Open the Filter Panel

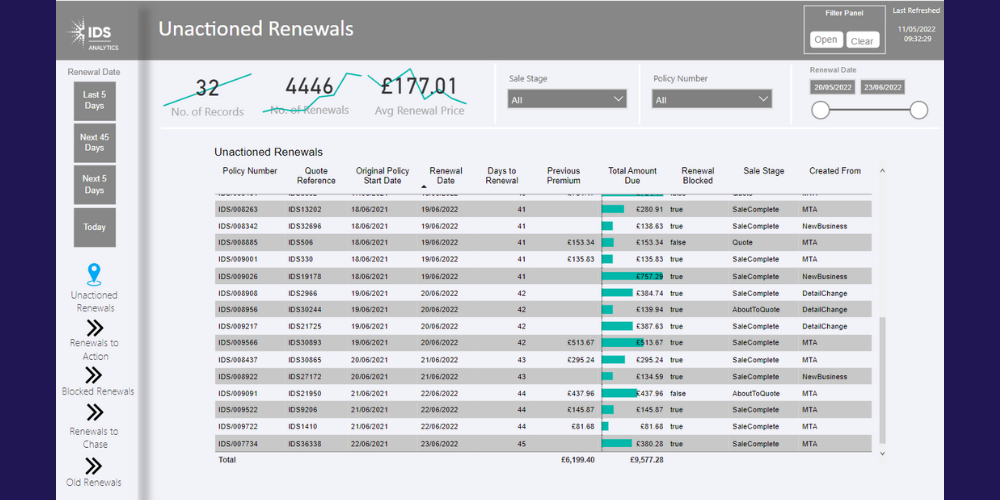pos(826,40)
